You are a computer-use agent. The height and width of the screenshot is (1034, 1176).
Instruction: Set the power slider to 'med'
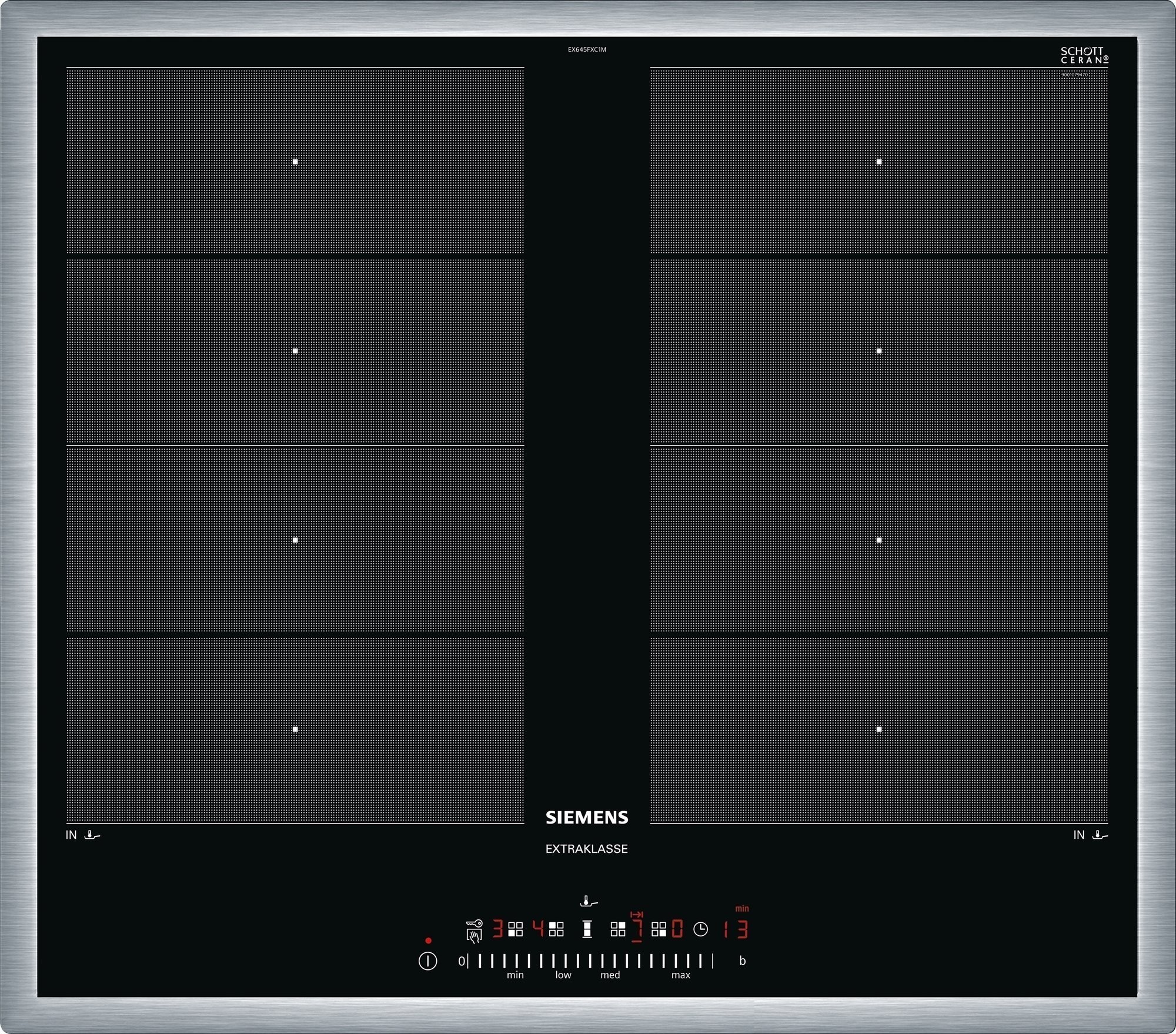(x=610, y=975)
